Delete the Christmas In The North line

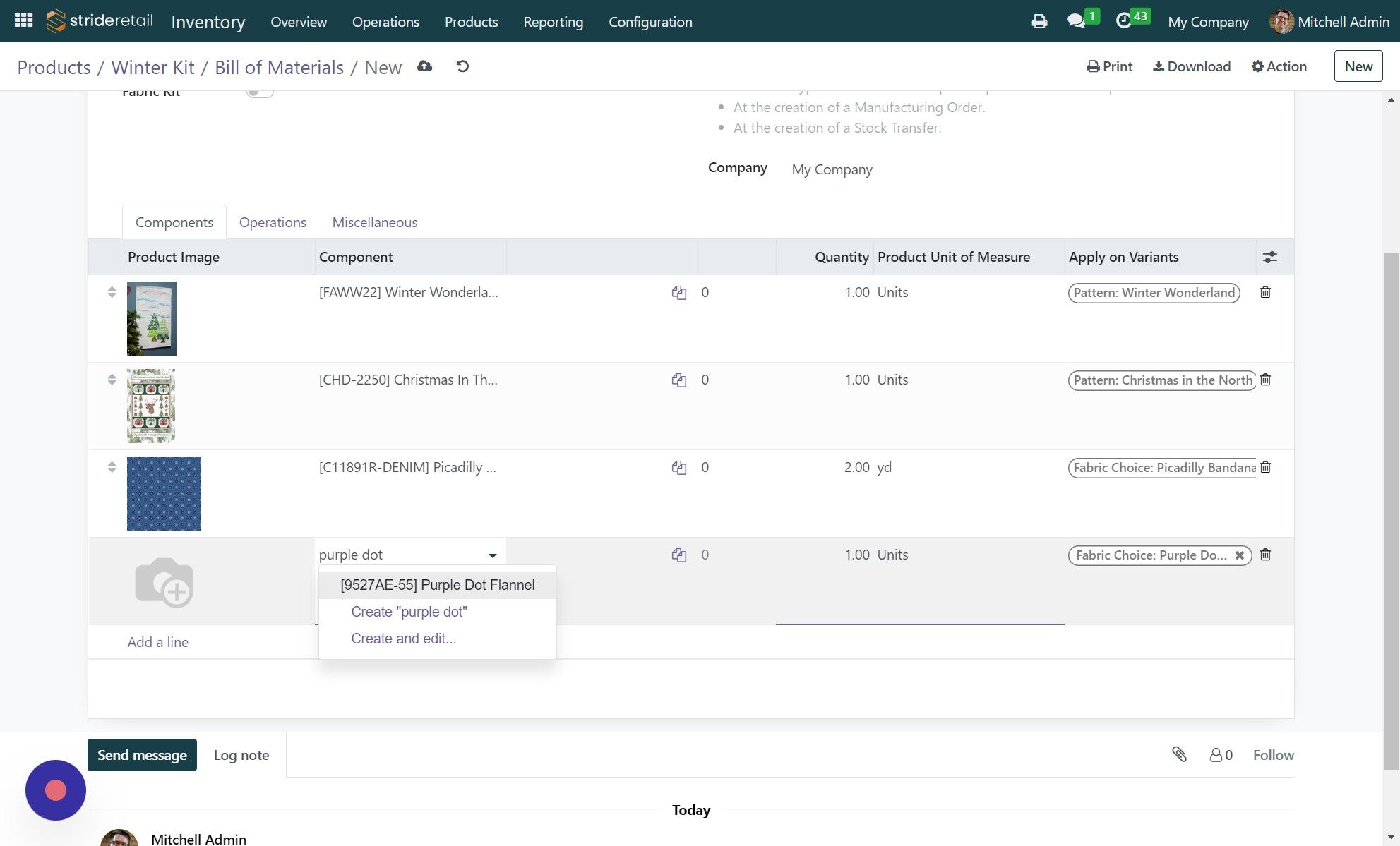click(x=1265, y=380)
